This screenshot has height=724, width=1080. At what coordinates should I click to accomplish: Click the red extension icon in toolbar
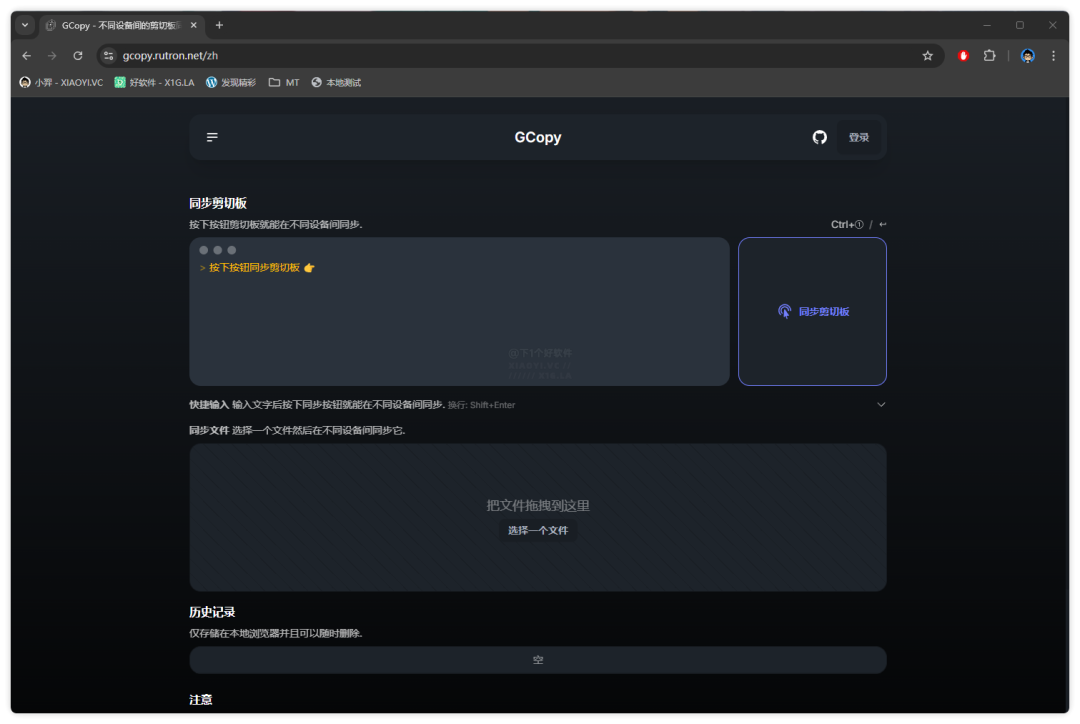(964, 56)
